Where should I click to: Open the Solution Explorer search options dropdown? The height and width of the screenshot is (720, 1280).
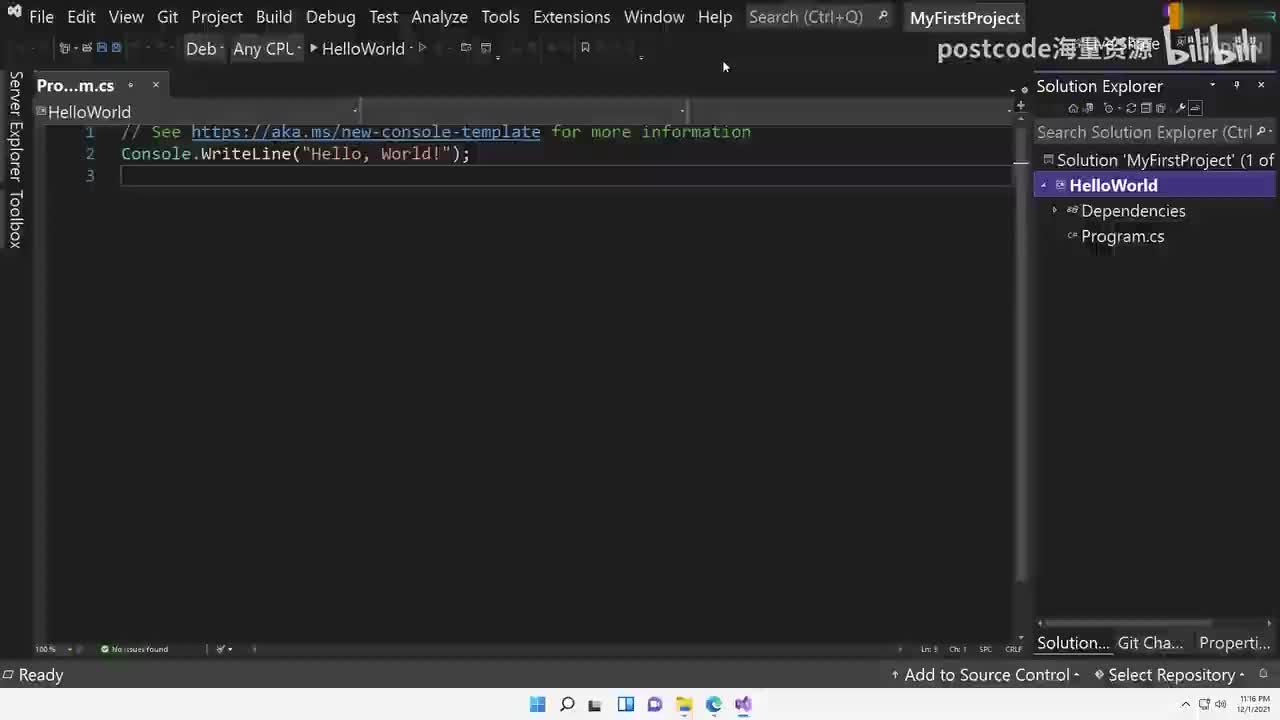[1268, 132]
